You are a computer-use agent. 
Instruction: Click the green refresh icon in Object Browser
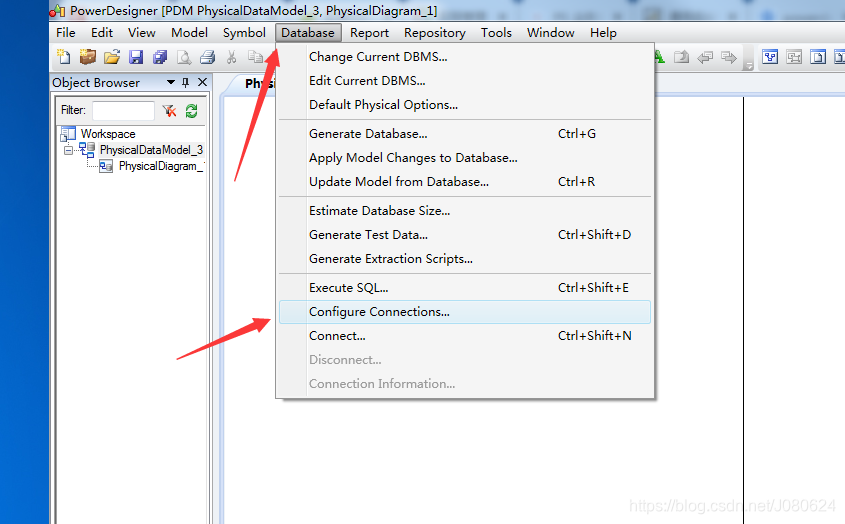click(x=191, y=111)
